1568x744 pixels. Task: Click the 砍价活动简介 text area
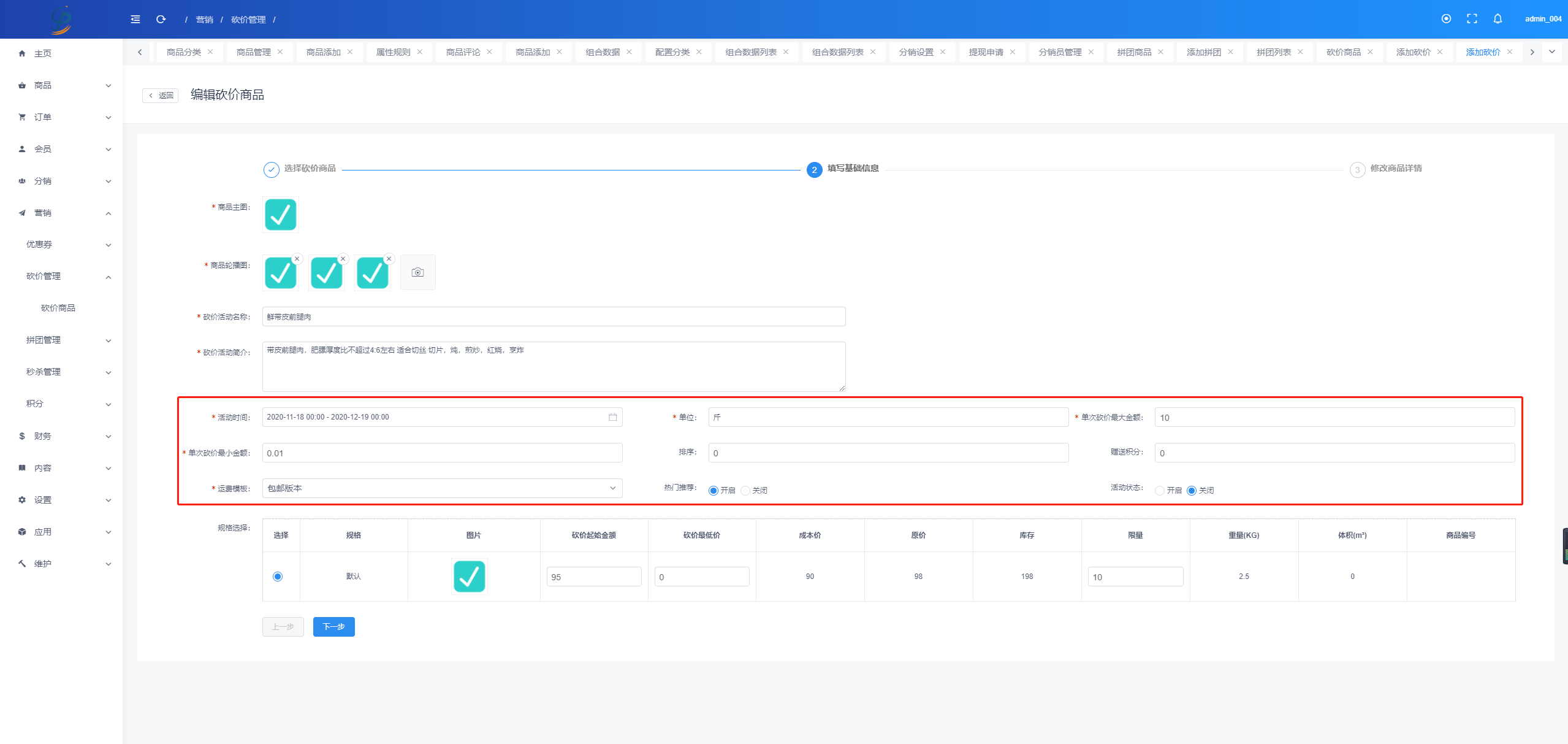(554, 367)
